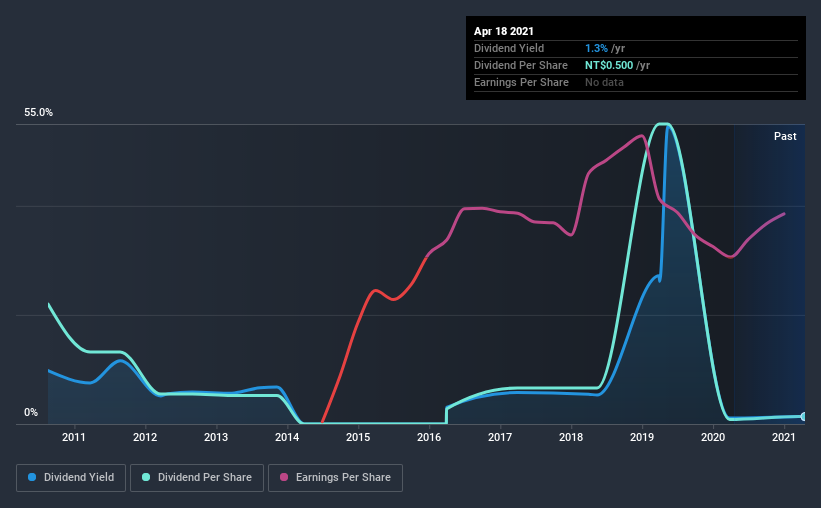Click the 2019 x-axis year label
Image resolution: width=821 pixels, height=508 pixels.
pyautogui.click(x=642, y=437)
